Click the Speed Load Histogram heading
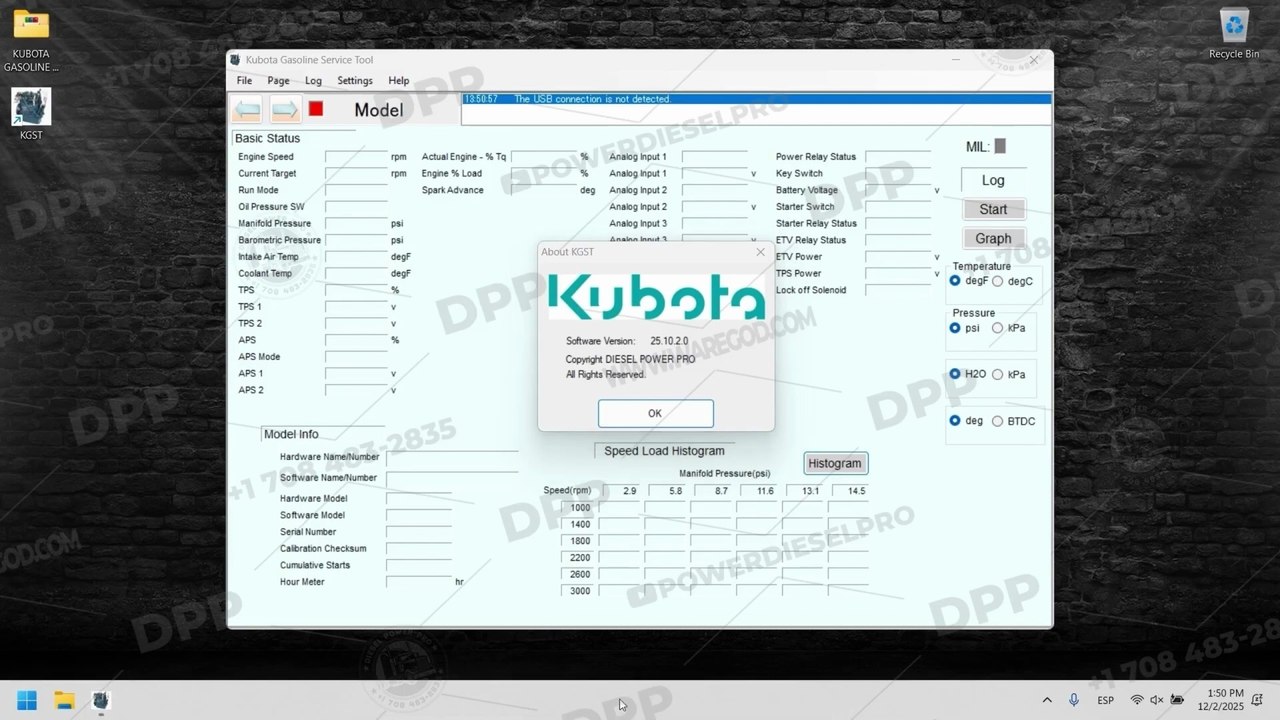Screen dimensions: 1280x720 pyautogui.click(x=664, y=451)
